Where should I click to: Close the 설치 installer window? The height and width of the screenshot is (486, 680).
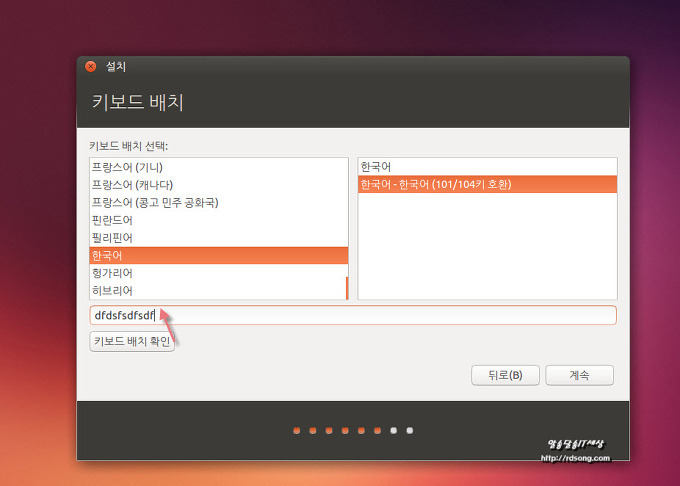tap(91, 67)
